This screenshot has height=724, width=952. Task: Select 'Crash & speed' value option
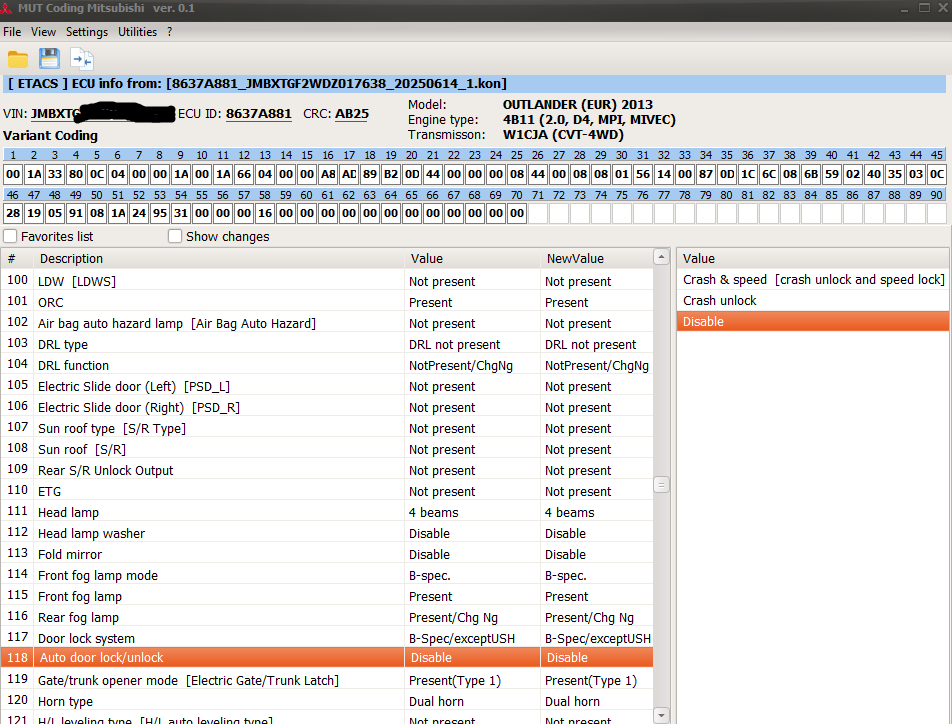[813, 279]
